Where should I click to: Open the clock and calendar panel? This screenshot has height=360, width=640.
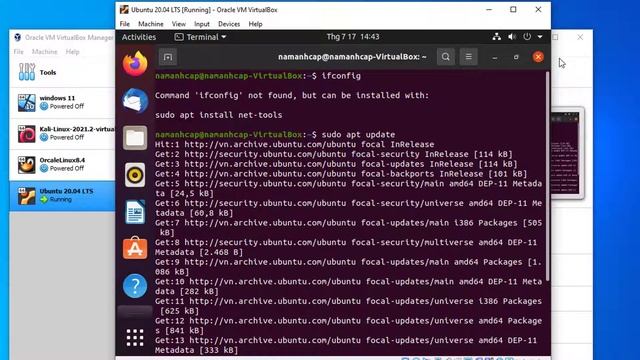click(353, 37)
